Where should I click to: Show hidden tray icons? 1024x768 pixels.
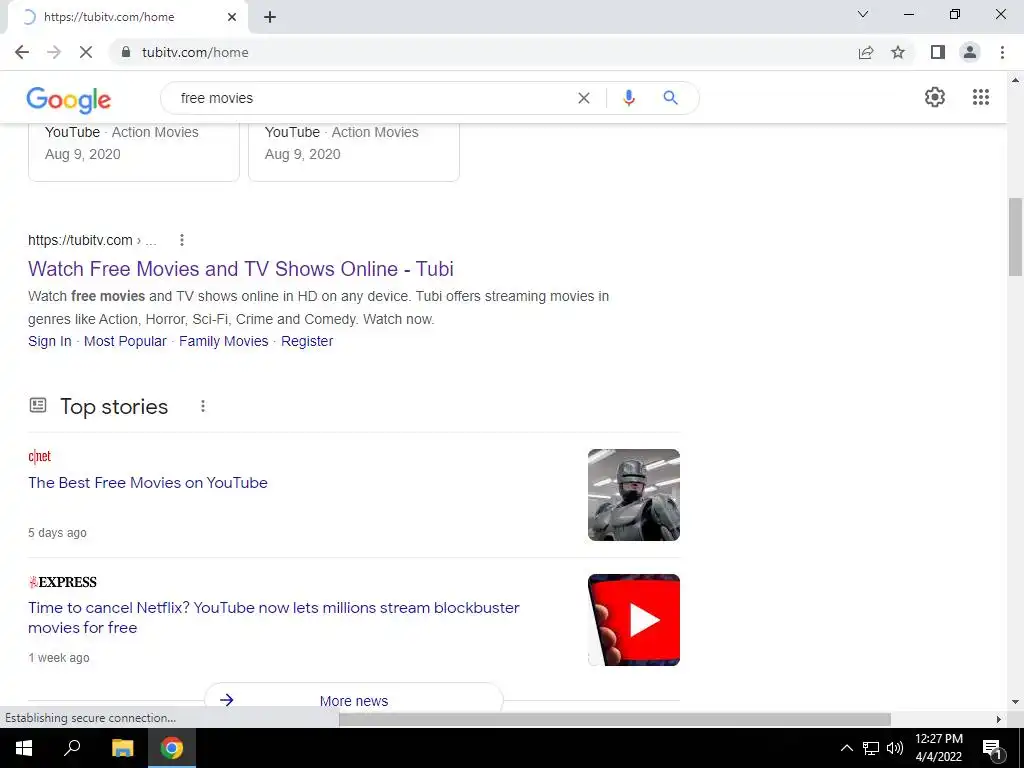846,748
